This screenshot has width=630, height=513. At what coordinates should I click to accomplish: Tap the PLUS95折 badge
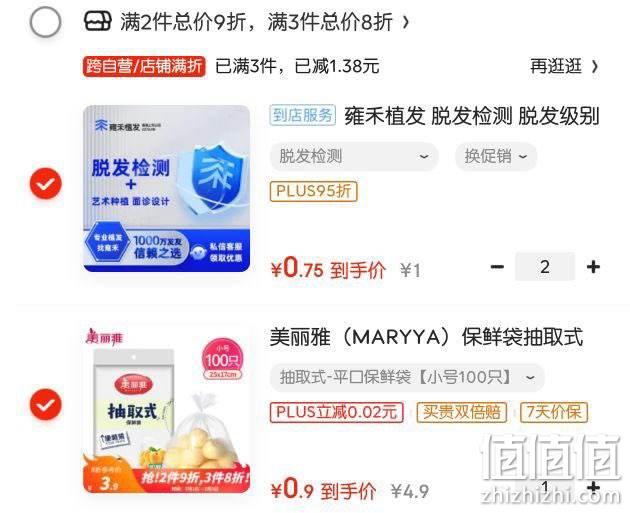click(x=313, y=191)
